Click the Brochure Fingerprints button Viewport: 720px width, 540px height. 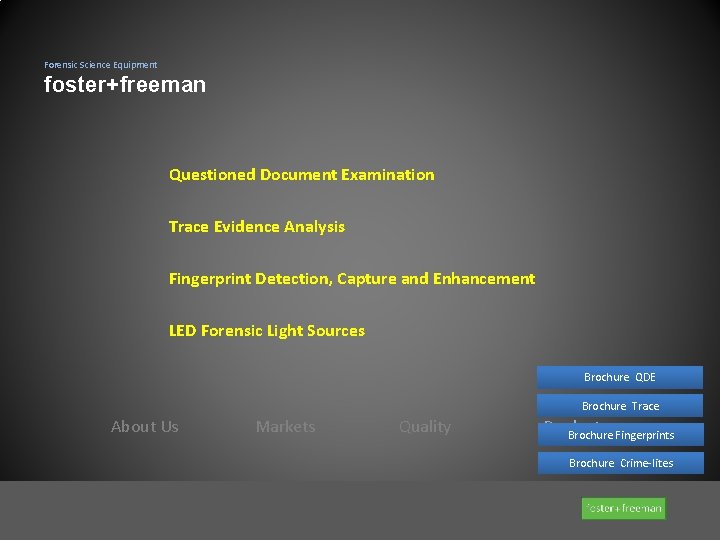pyautogui.click(x=621, y=435)
